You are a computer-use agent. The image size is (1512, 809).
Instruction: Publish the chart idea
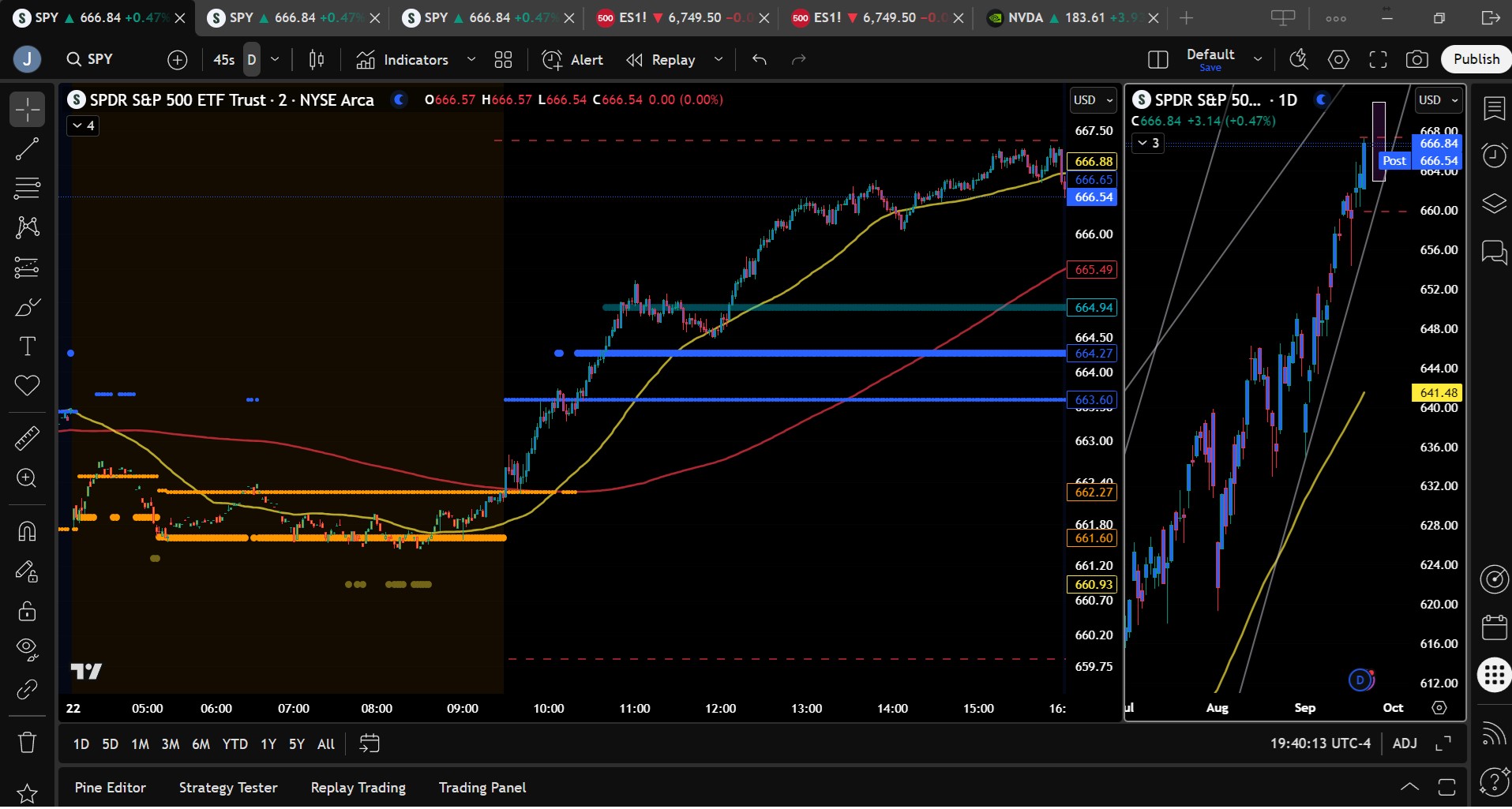point(1476,59)
